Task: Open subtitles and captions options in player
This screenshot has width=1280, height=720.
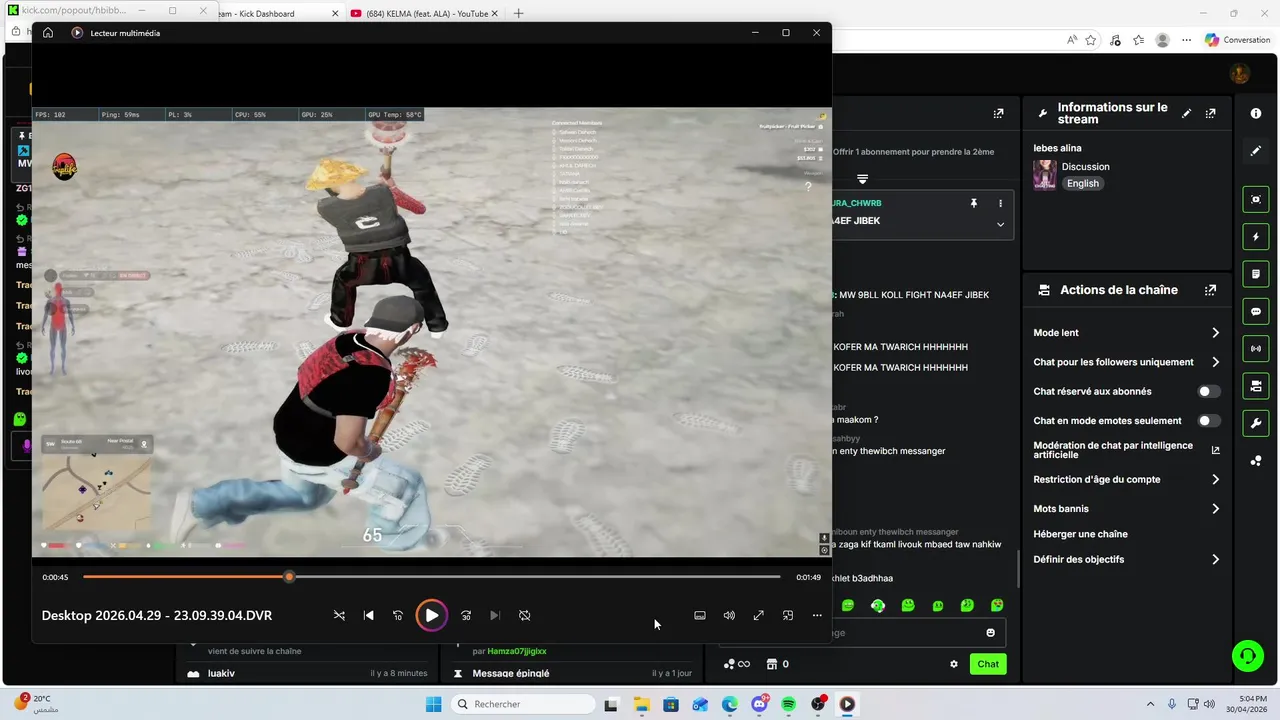Action: pos(700,615)
